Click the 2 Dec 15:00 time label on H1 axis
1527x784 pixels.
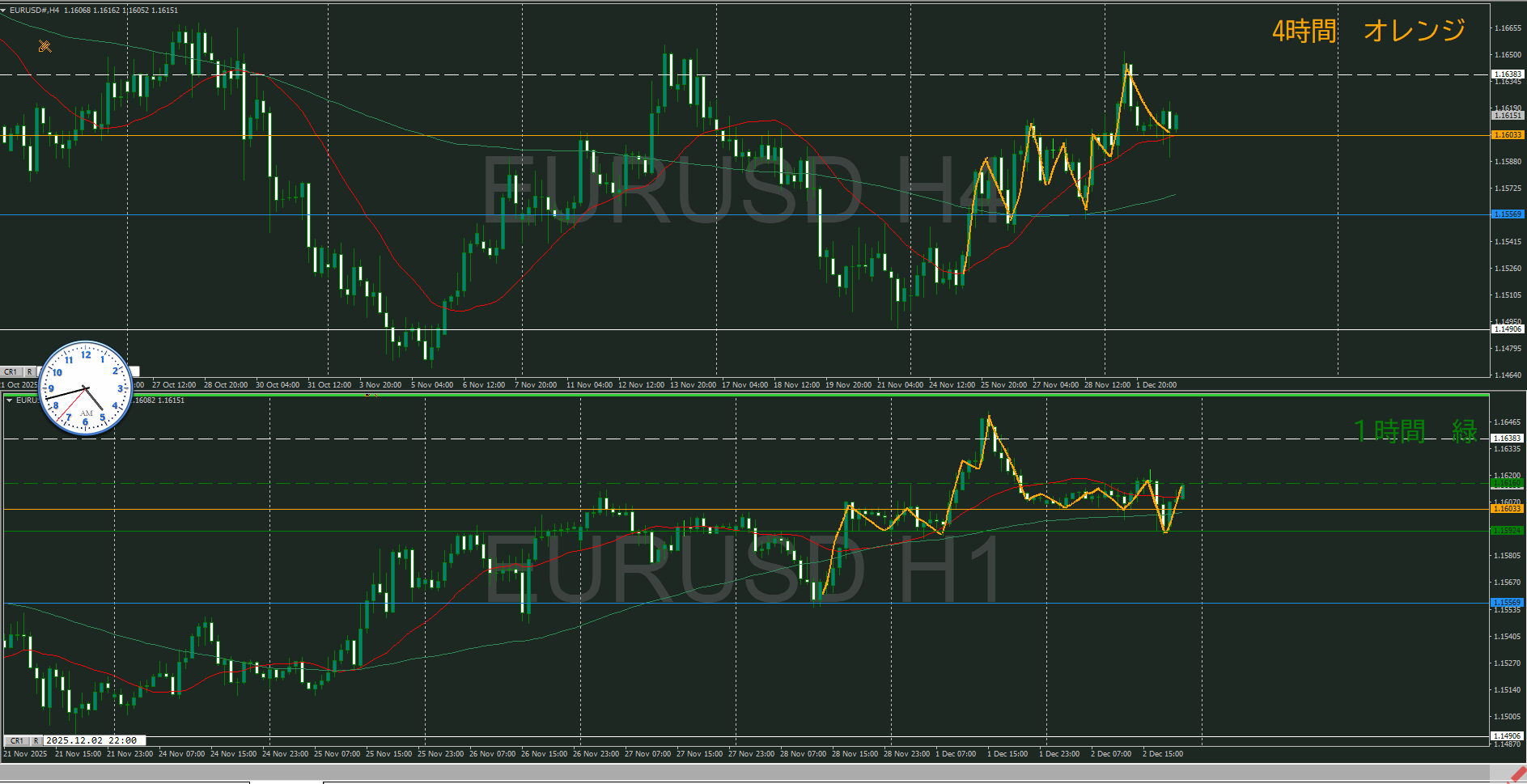1162,754
